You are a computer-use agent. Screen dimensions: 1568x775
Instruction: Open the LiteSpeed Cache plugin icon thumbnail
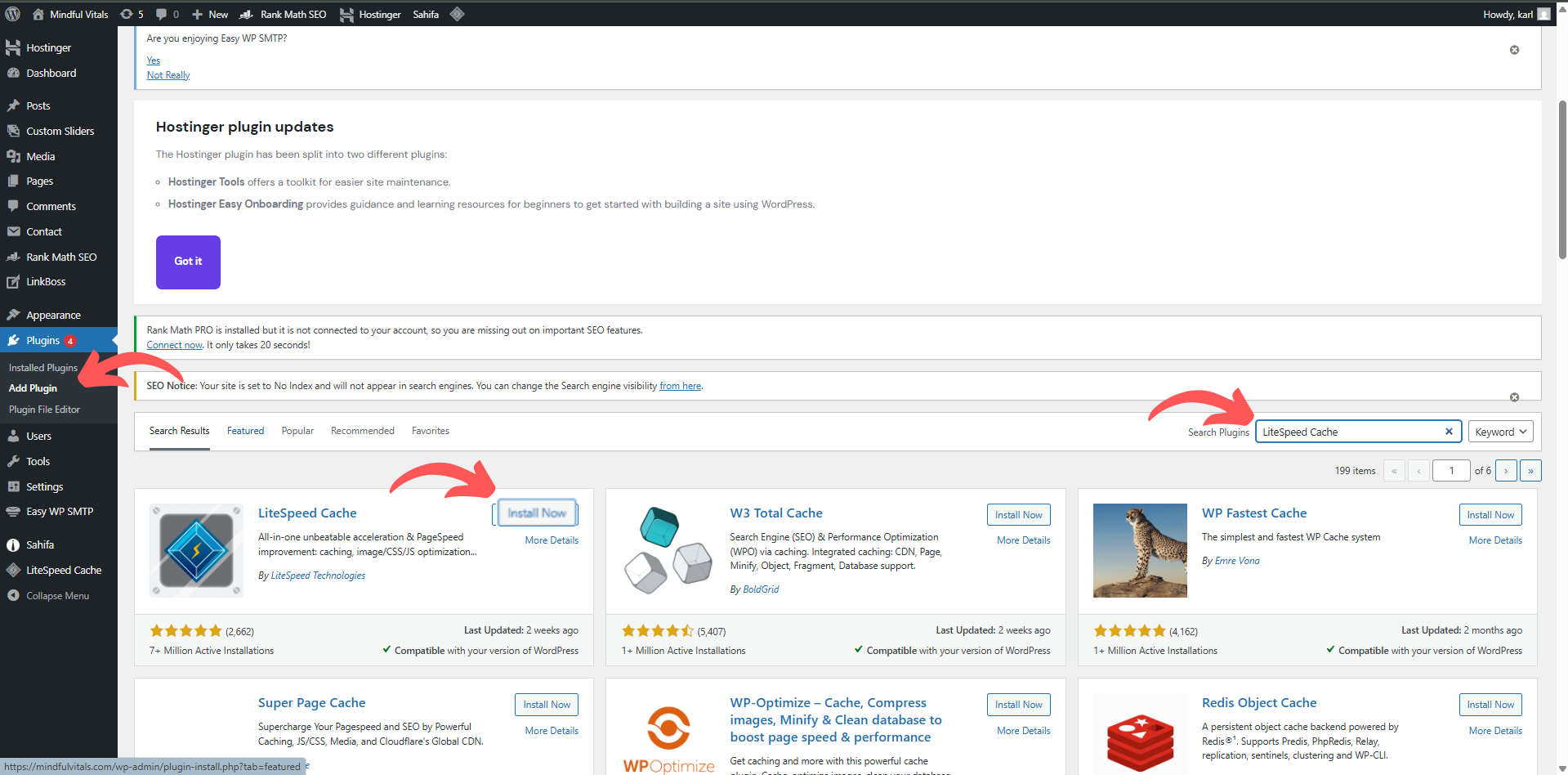click(196, 550)
